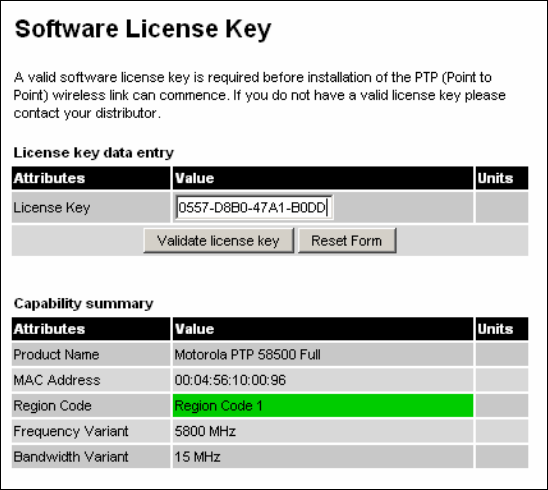Select the MAC Address value 00:04:56:10:00:96
This screenshot has width=548, height=490.
click(230, 380)
